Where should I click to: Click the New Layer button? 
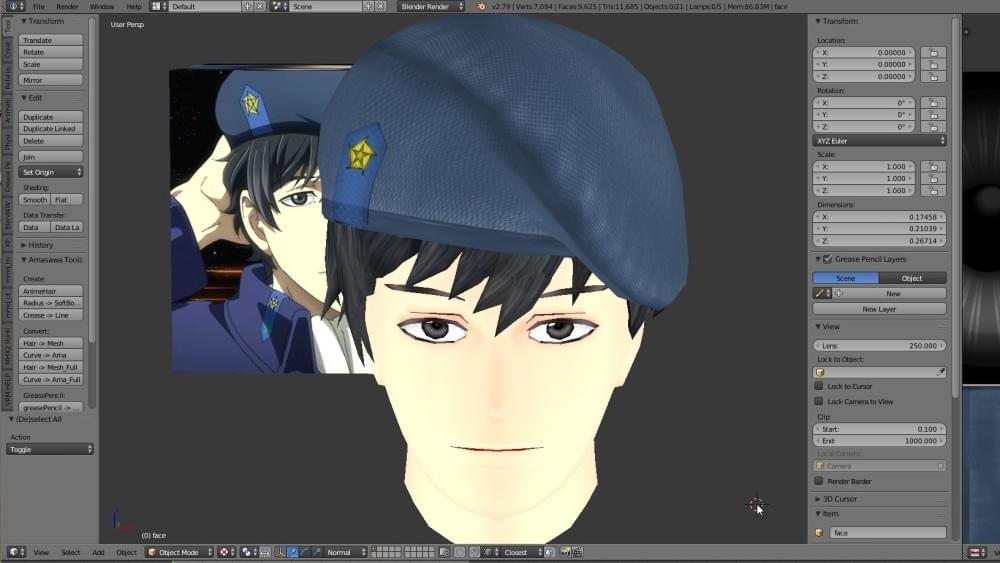[x=879, y=309]
